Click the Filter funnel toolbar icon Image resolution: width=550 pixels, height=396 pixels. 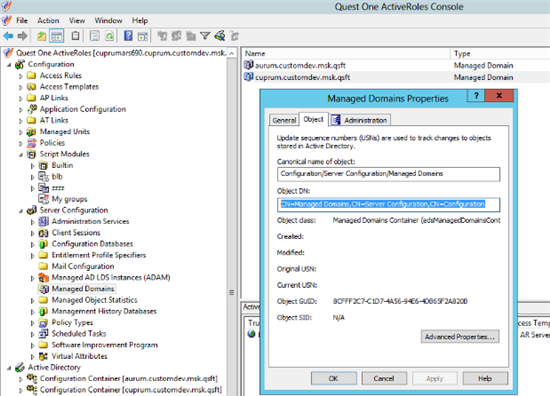[x=205, y=36]
